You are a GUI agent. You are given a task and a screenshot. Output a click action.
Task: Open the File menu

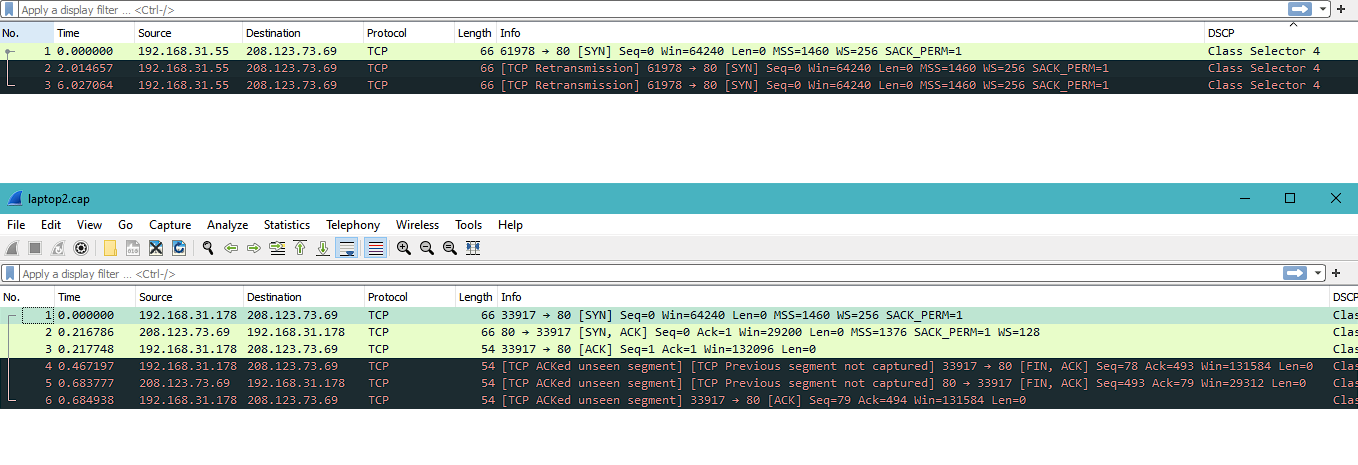pyautogui.click(x=16, y=225)
